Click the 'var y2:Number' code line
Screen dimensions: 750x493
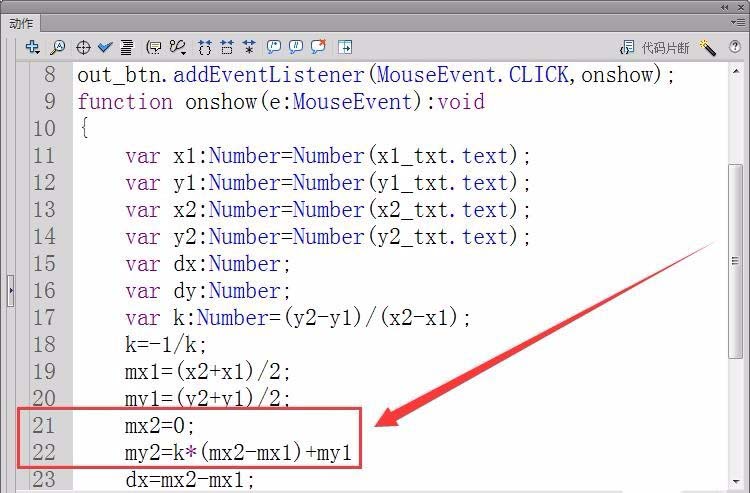[328, 237]
